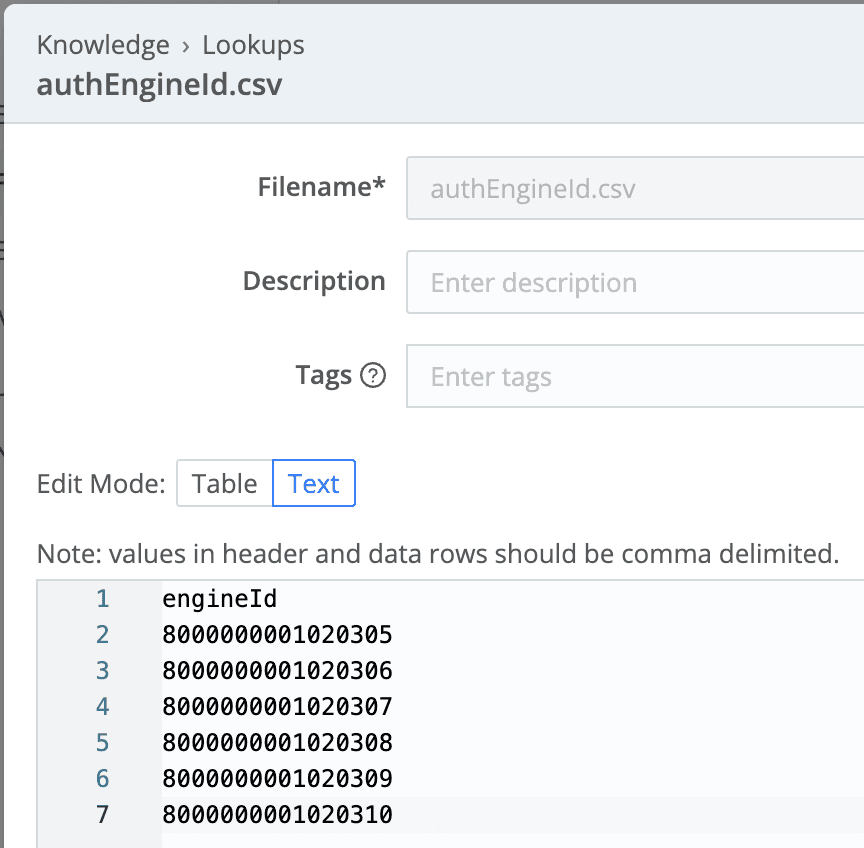Place cursor at 8000000001020309 row

tap(277, 779)
